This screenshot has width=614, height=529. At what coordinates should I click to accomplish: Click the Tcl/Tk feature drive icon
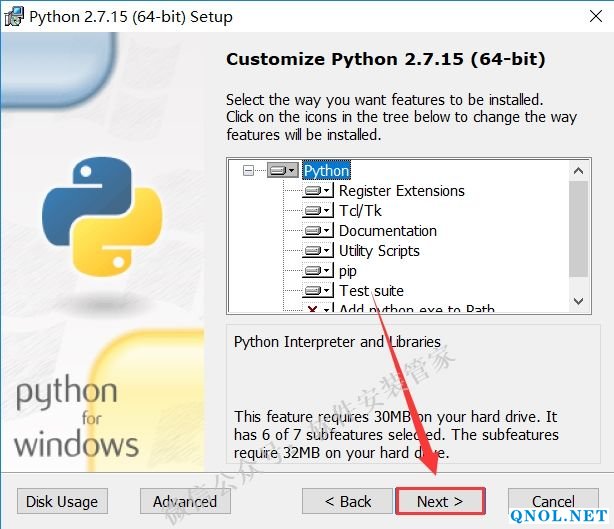point(318,211)
